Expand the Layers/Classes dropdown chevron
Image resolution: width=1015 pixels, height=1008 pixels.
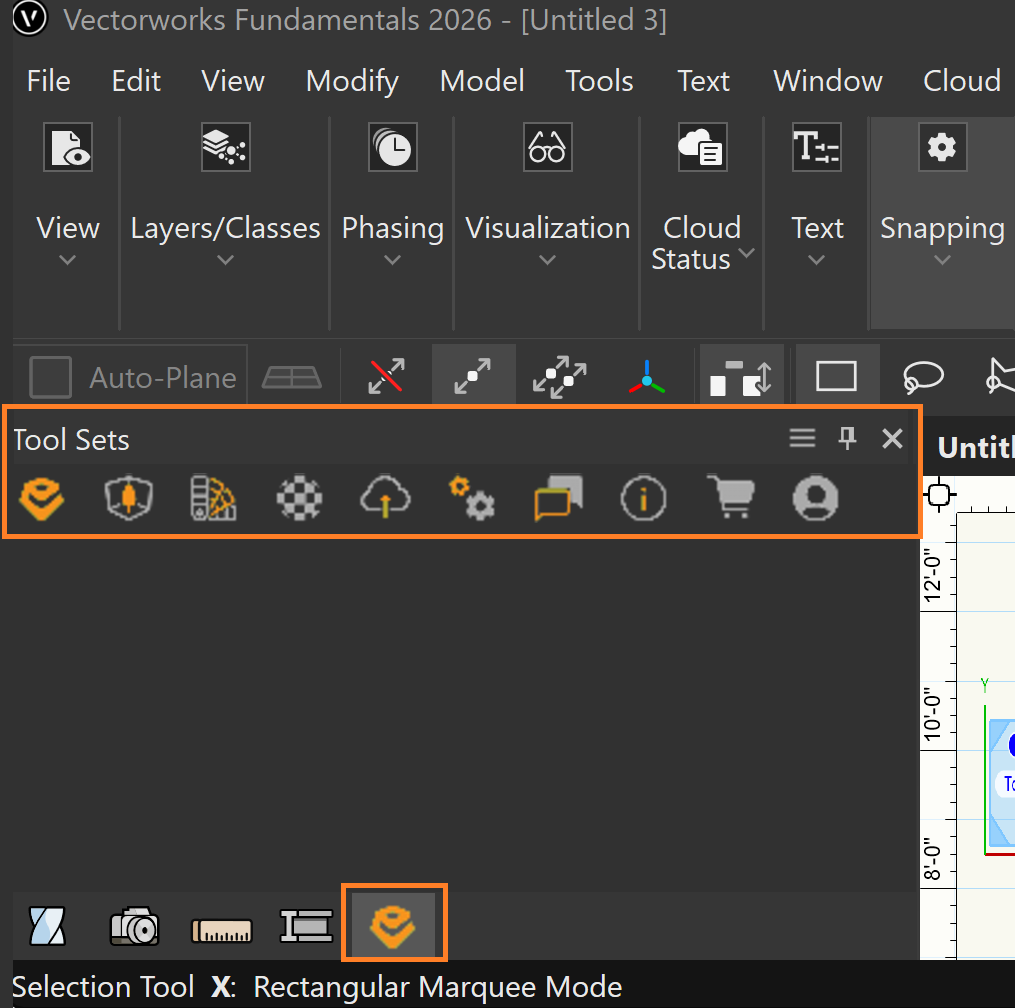click(225, 260)
